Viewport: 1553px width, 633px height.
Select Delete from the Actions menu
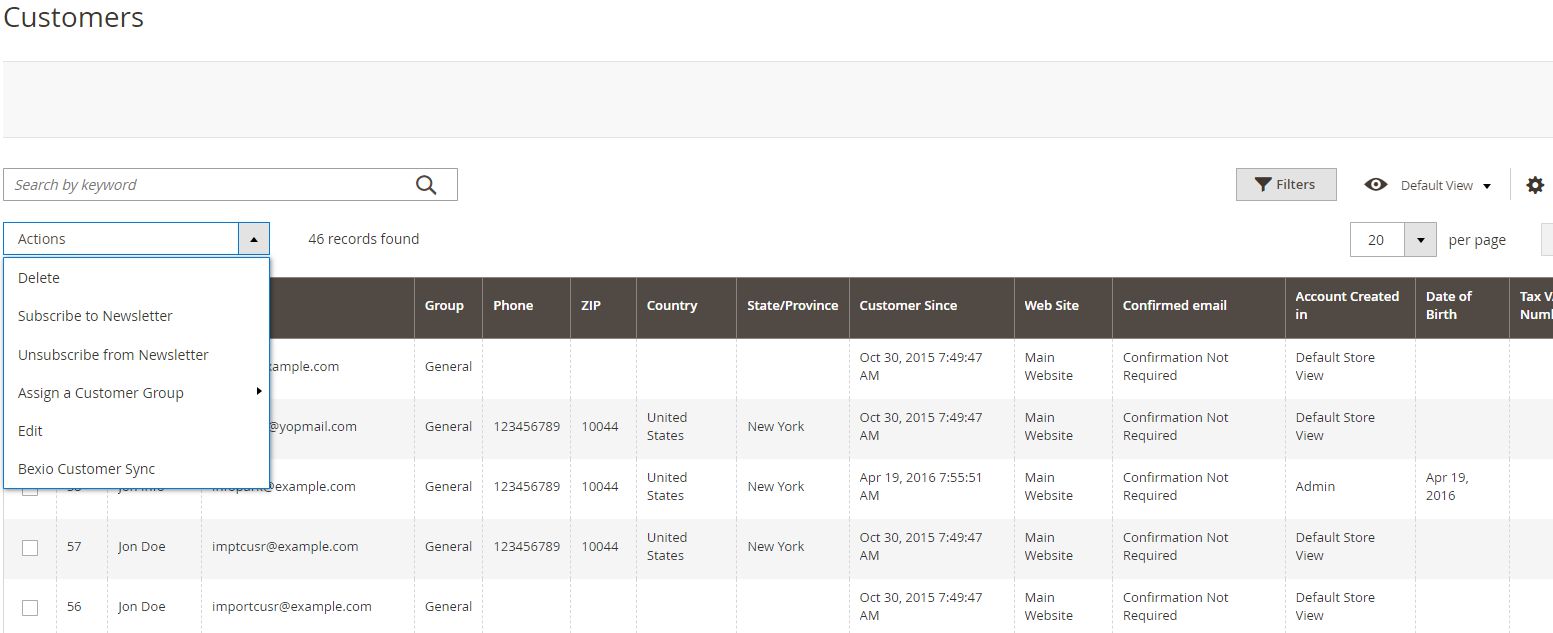39,278
